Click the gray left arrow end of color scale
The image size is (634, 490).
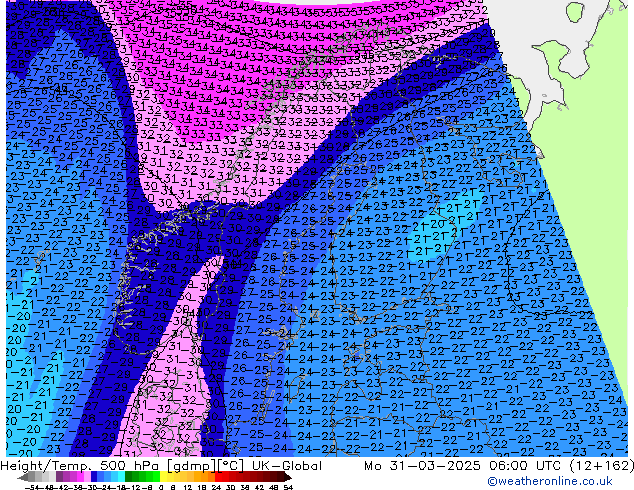pyautogui.click(x=23, y=477)
